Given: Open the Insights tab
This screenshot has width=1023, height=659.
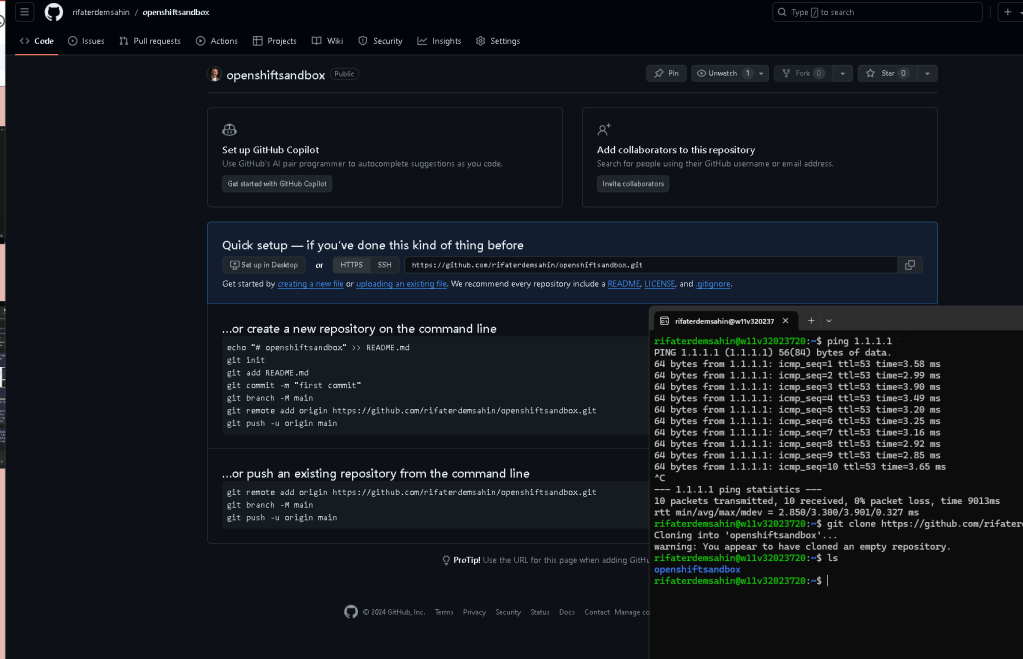Looking at the screenshot, I should coord(439,40).
